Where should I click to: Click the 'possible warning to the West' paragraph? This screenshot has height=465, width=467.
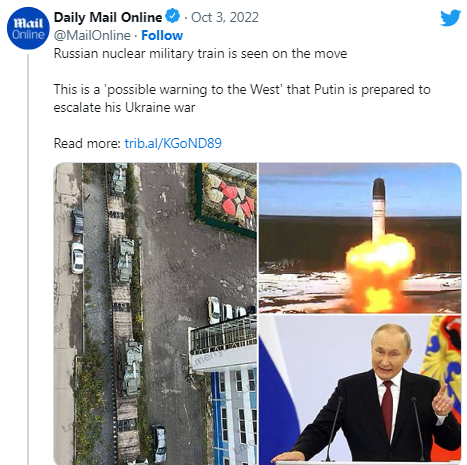[242, 98]
